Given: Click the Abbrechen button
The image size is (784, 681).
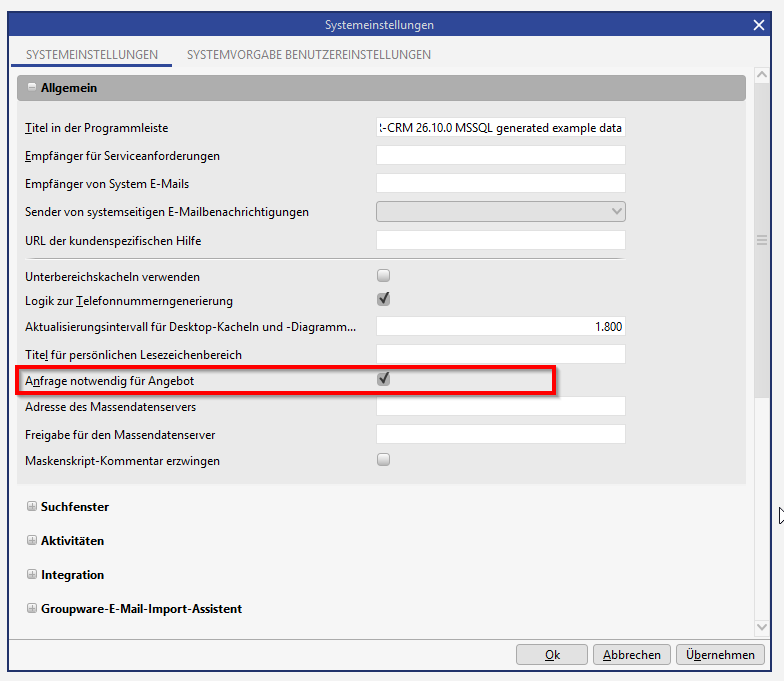Looking at the screenshot, I should [632, 654].
